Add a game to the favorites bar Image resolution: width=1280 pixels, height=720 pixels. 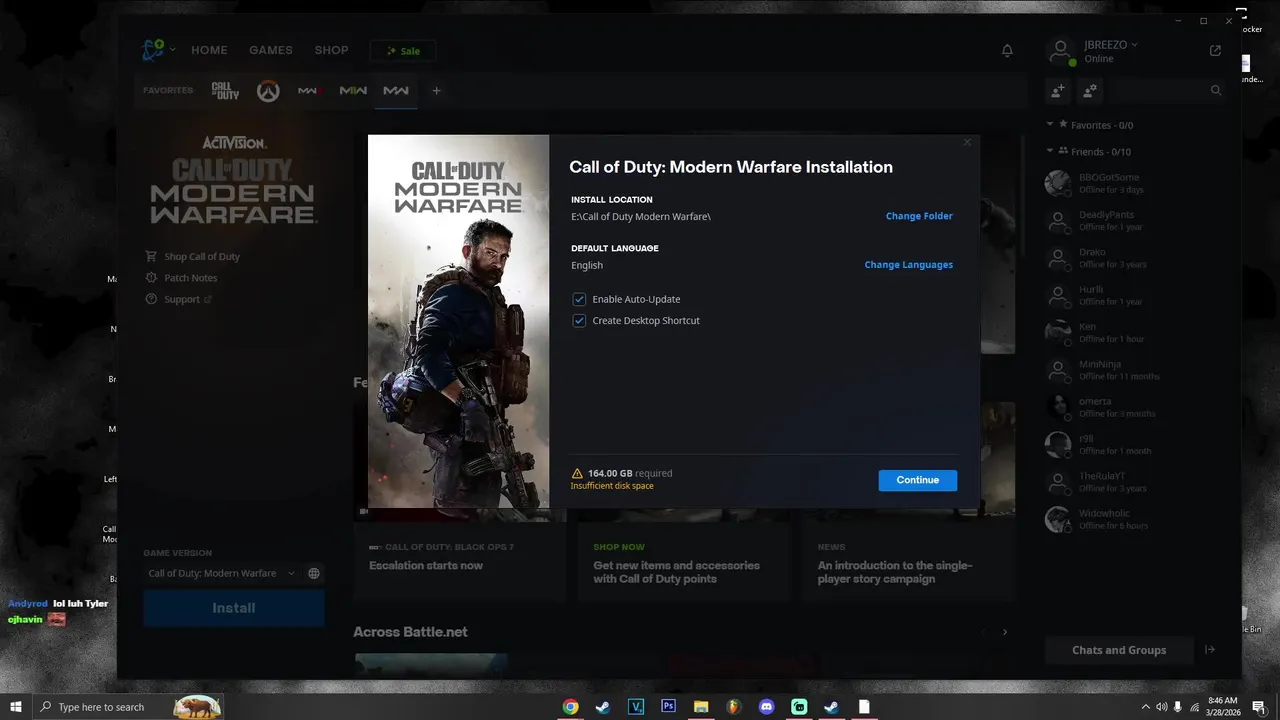coord(436,91)
